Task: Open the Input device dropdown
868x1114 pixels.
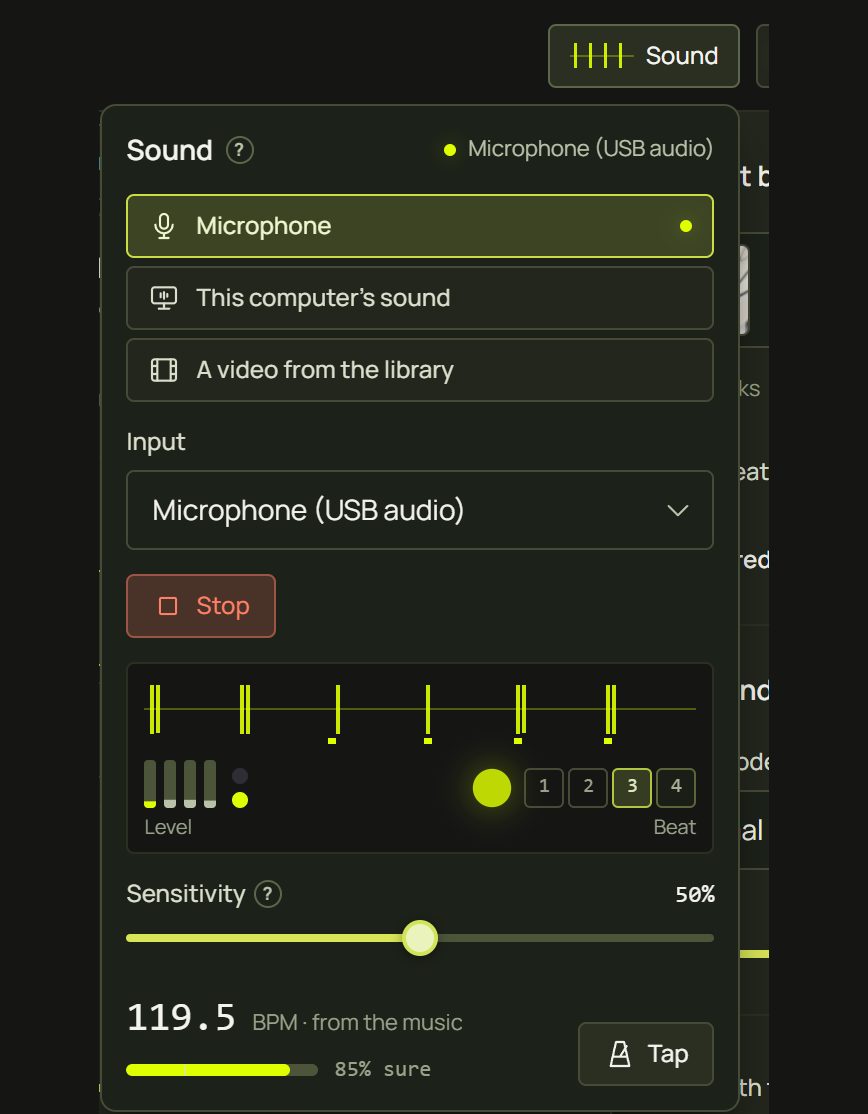Action: pos(420,510)
